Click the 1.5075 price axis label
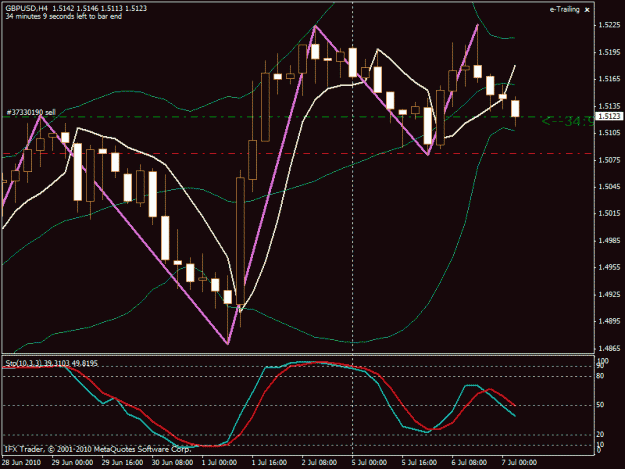The image size is (625, 469). coord(609,160)
